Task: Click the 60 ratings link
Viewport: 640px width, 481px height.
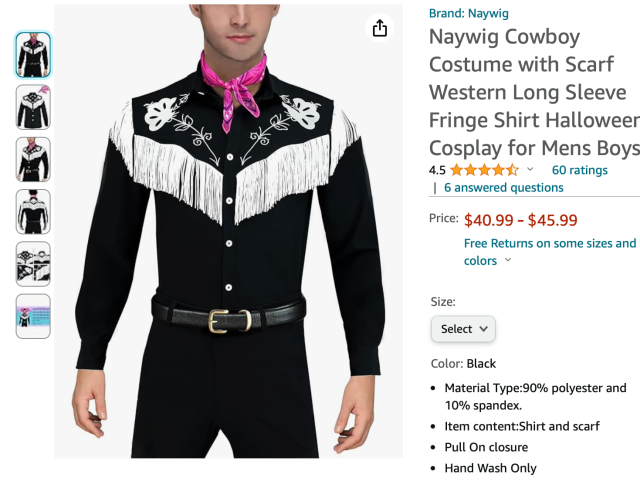Action: tap(579, 170)
